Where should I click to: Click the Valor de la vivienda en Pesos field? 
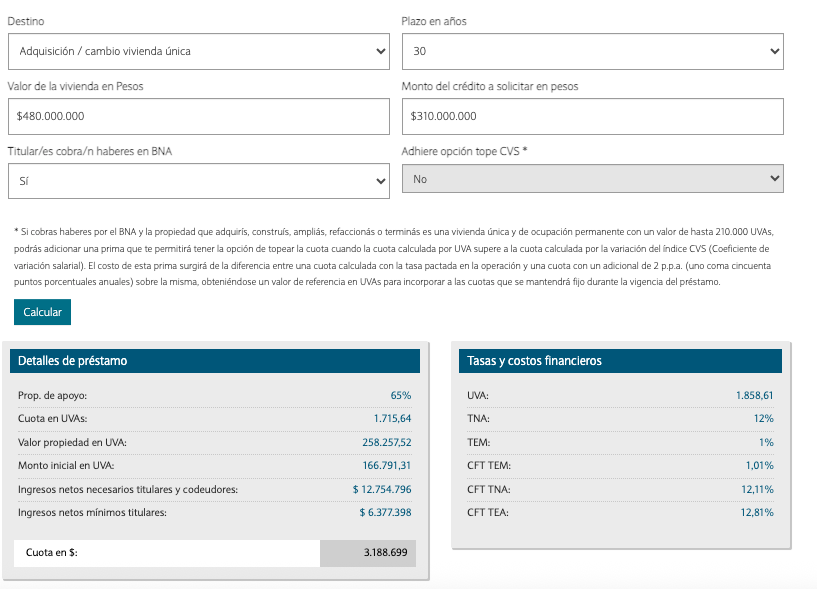pyautogui.click(x=199, y=116)
